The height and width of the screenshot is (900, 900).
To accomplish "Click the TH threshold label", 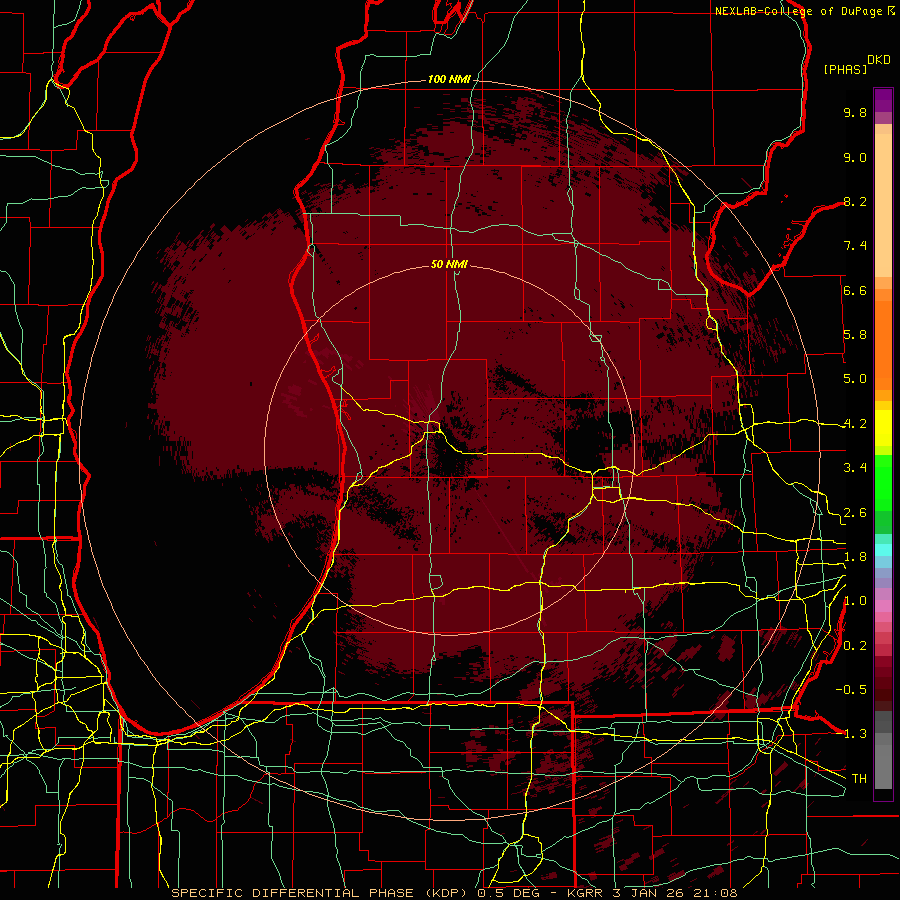I will [859, 779].
